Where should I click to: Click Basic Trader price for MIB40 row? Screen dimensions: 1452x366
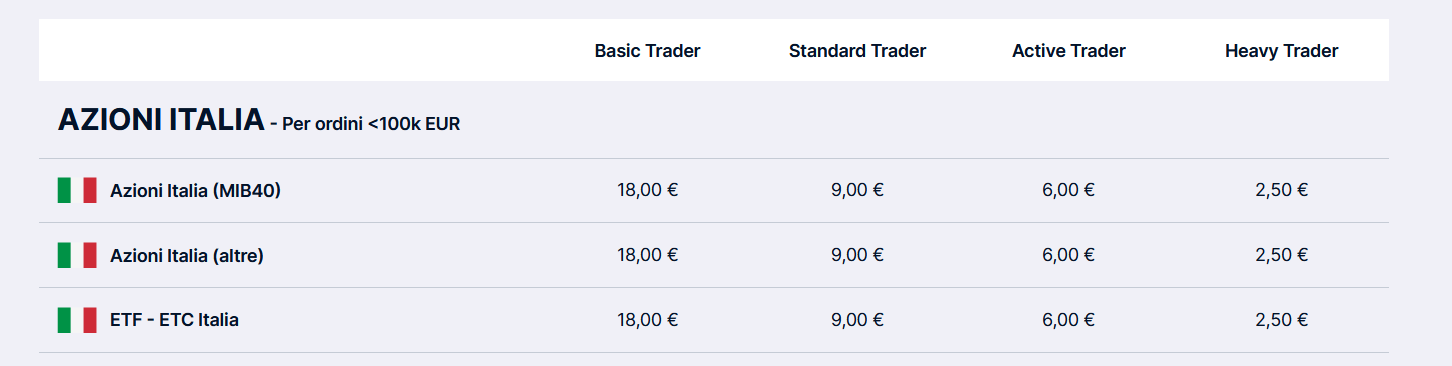point(647,190)
